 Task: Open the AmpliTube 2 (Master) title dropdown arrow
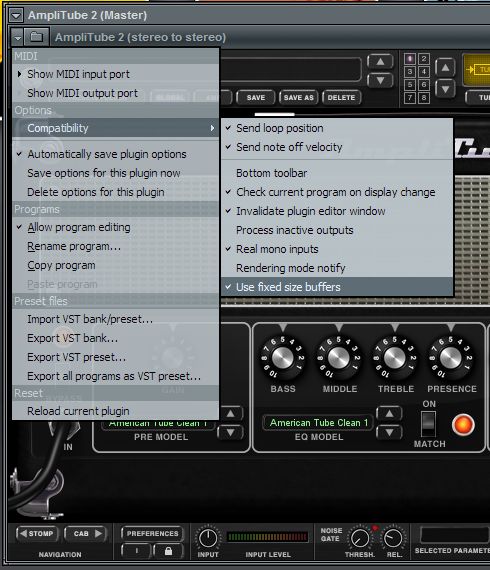point(16,15)
